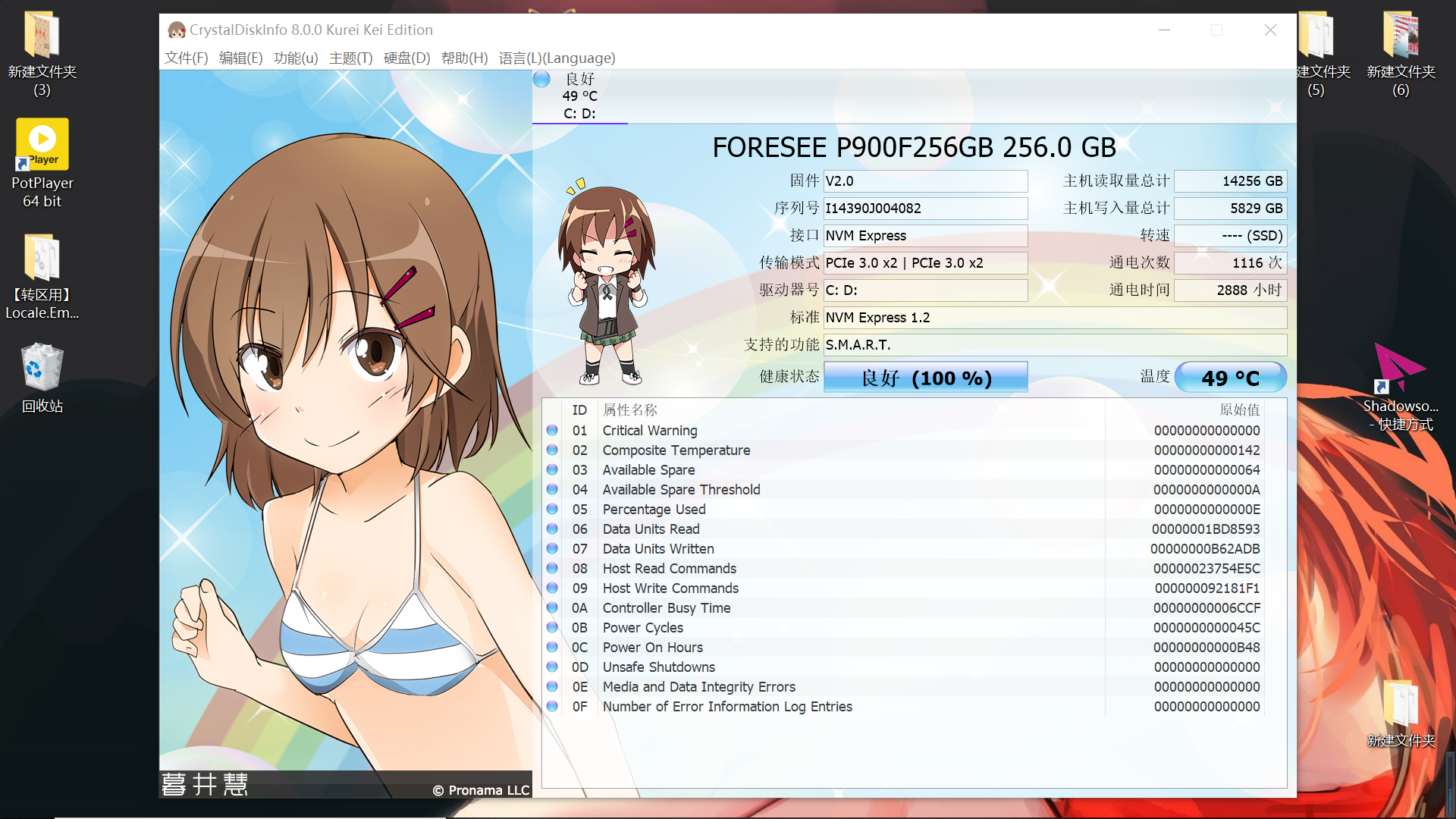Click the anime character artwork panel
This screenshot has width=1456, height=819.
click(x=346, y=434)
